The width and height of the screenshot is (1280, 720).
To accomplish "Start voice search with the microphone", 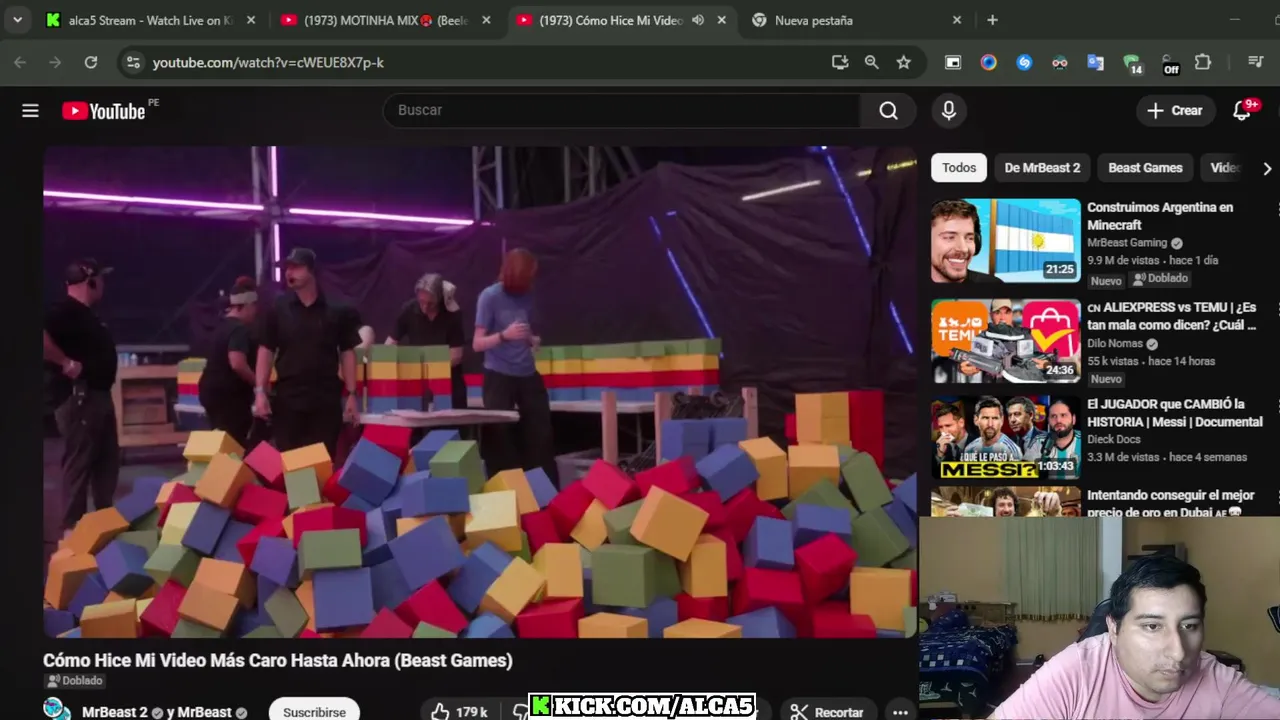I will point(949,110).
